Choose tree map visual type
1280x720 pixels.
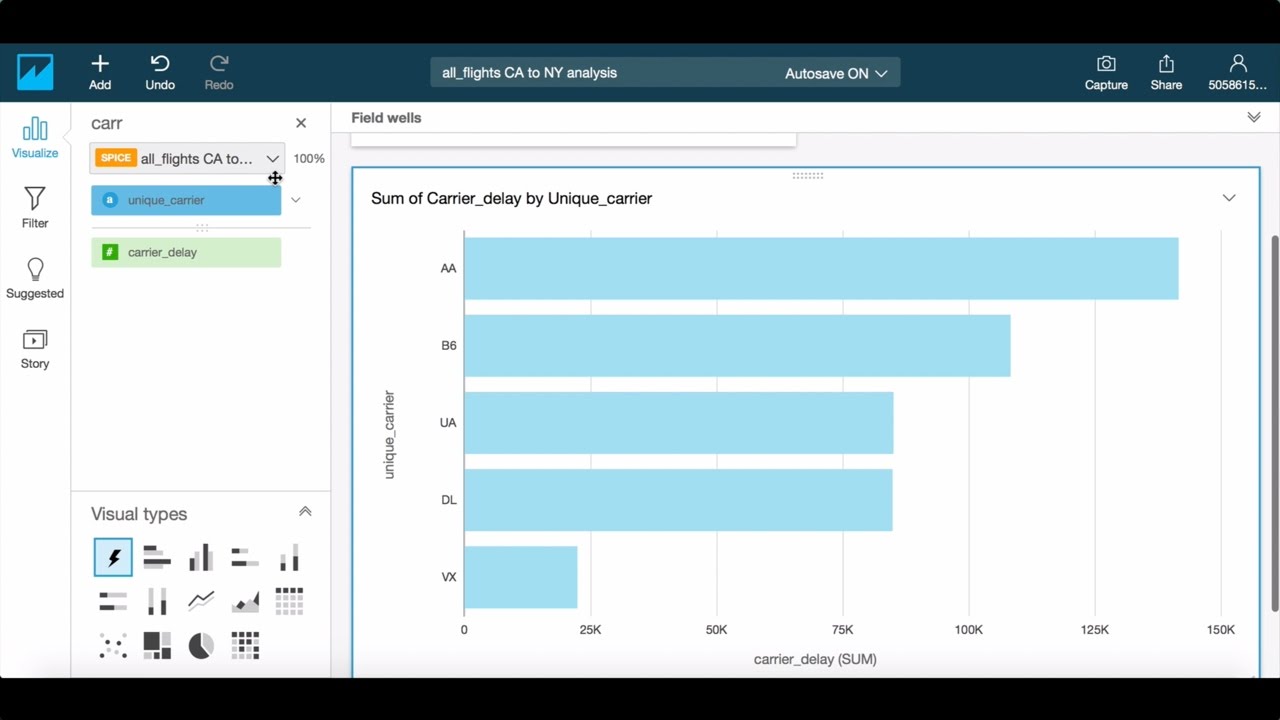click(157, 645)
